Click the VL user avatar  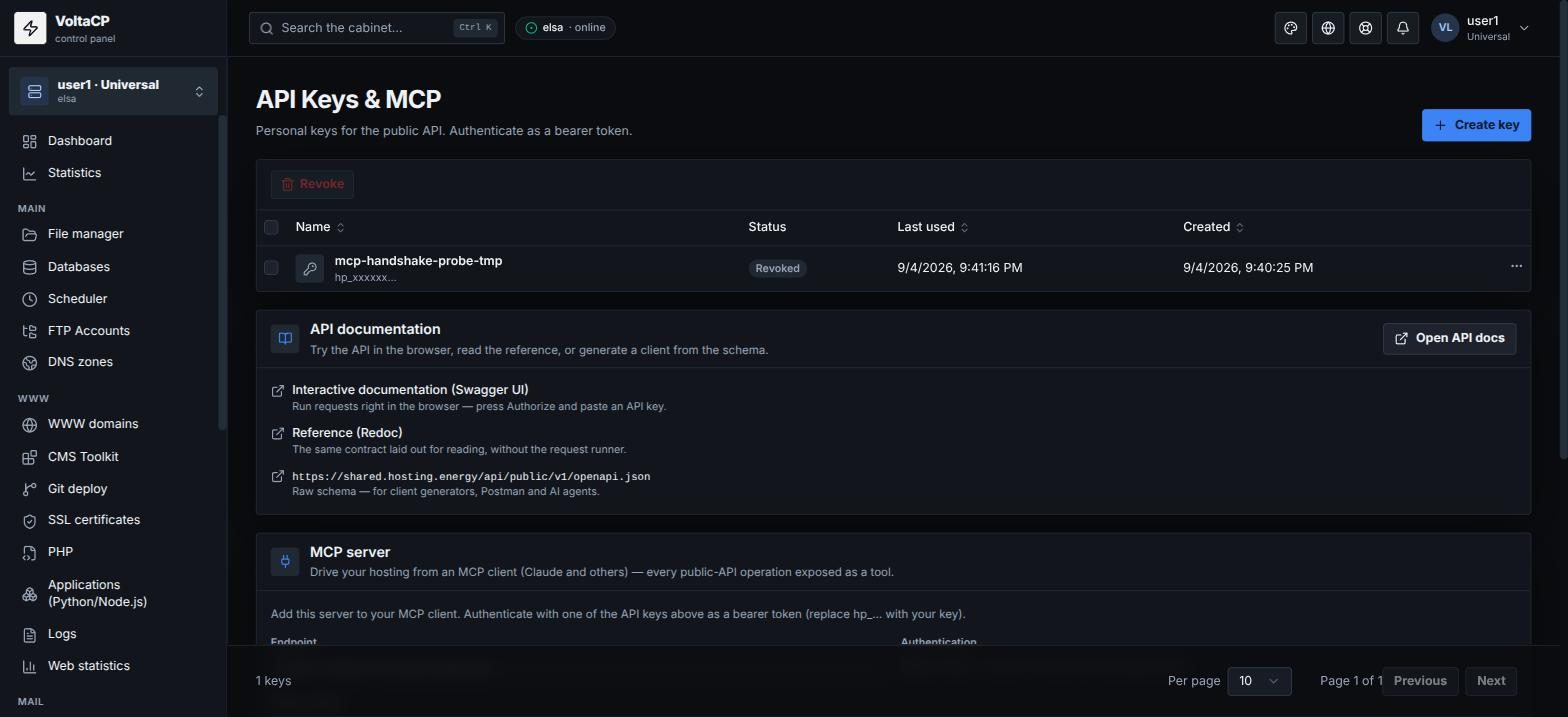click(1445, 28)
